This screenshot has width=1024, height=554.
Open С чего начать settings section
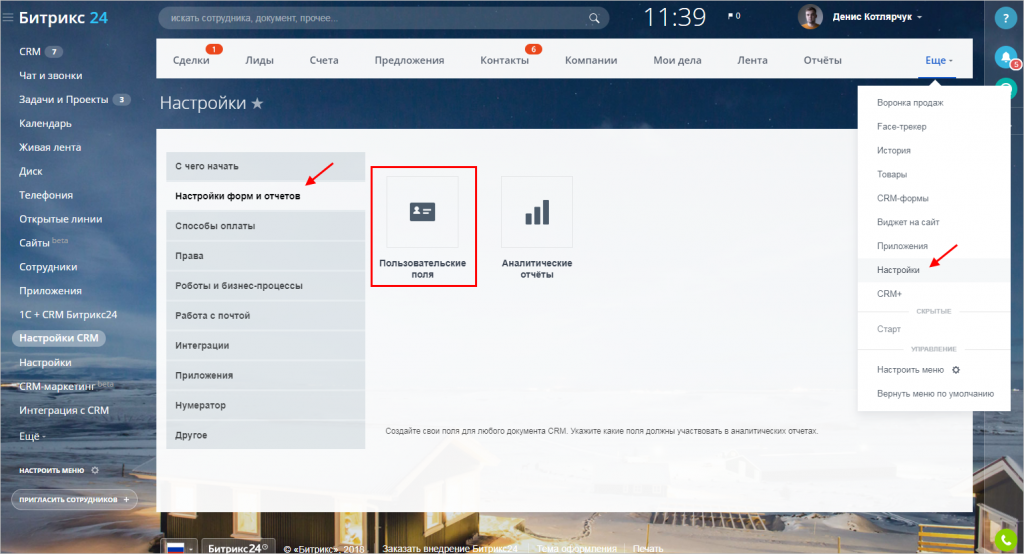click(265, 167)
